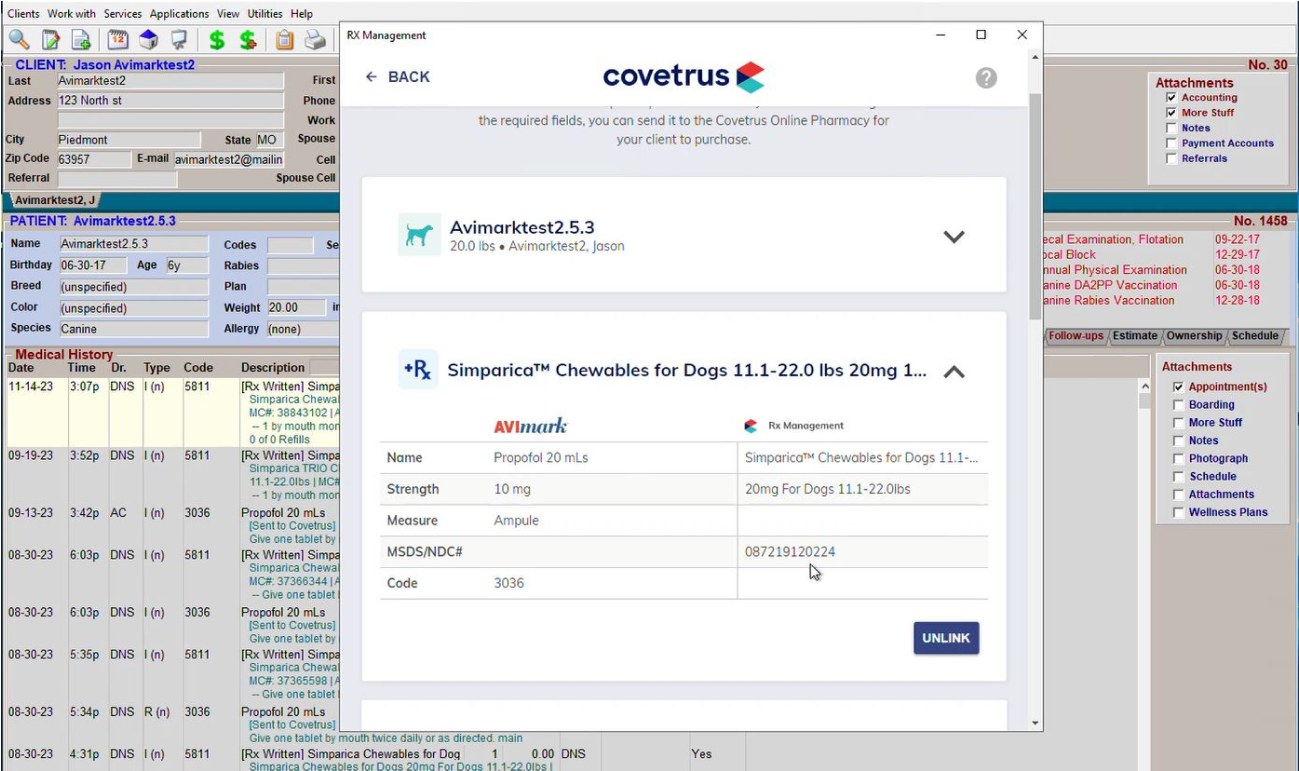
Task: Click the help question mark in Rx Management
Action: (986, 77)
